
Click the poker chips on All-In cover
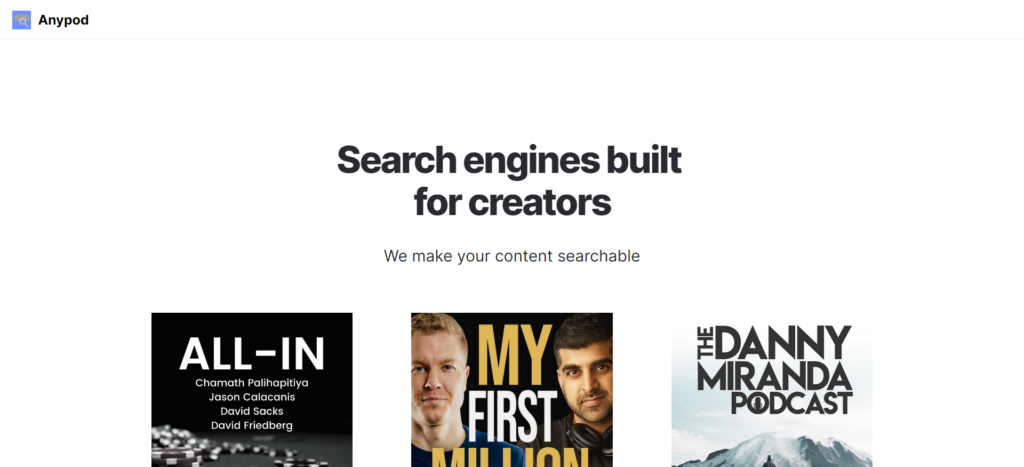pyautogui.click(x=189, y=447)
